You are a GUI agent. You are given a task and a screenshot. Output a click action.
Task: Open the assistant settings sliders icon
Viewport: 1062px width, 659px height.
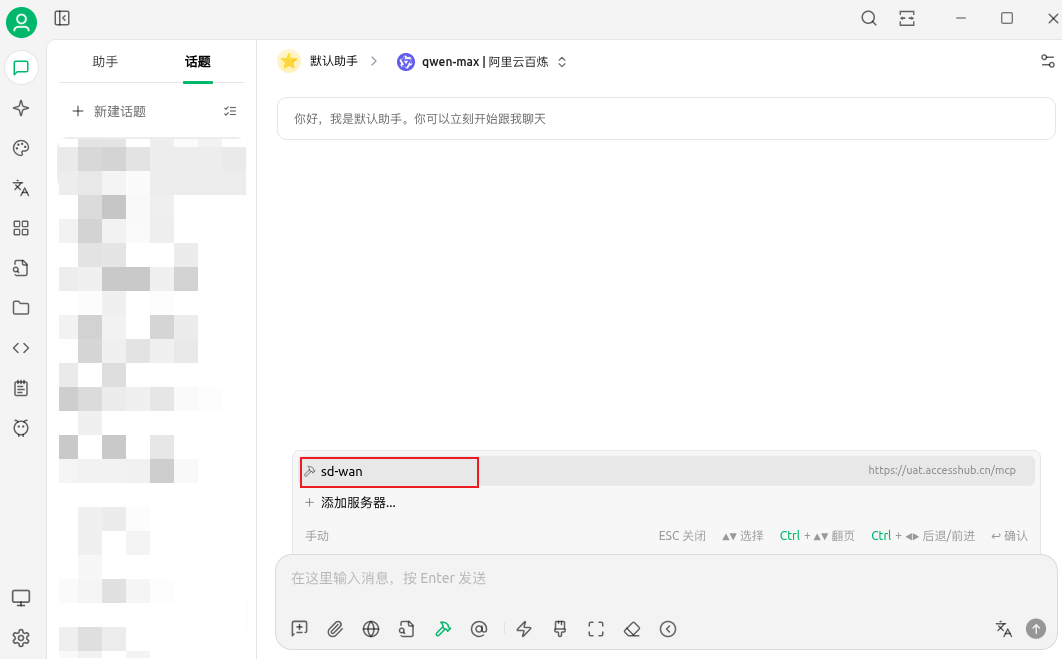click(x=1048, y=61)
